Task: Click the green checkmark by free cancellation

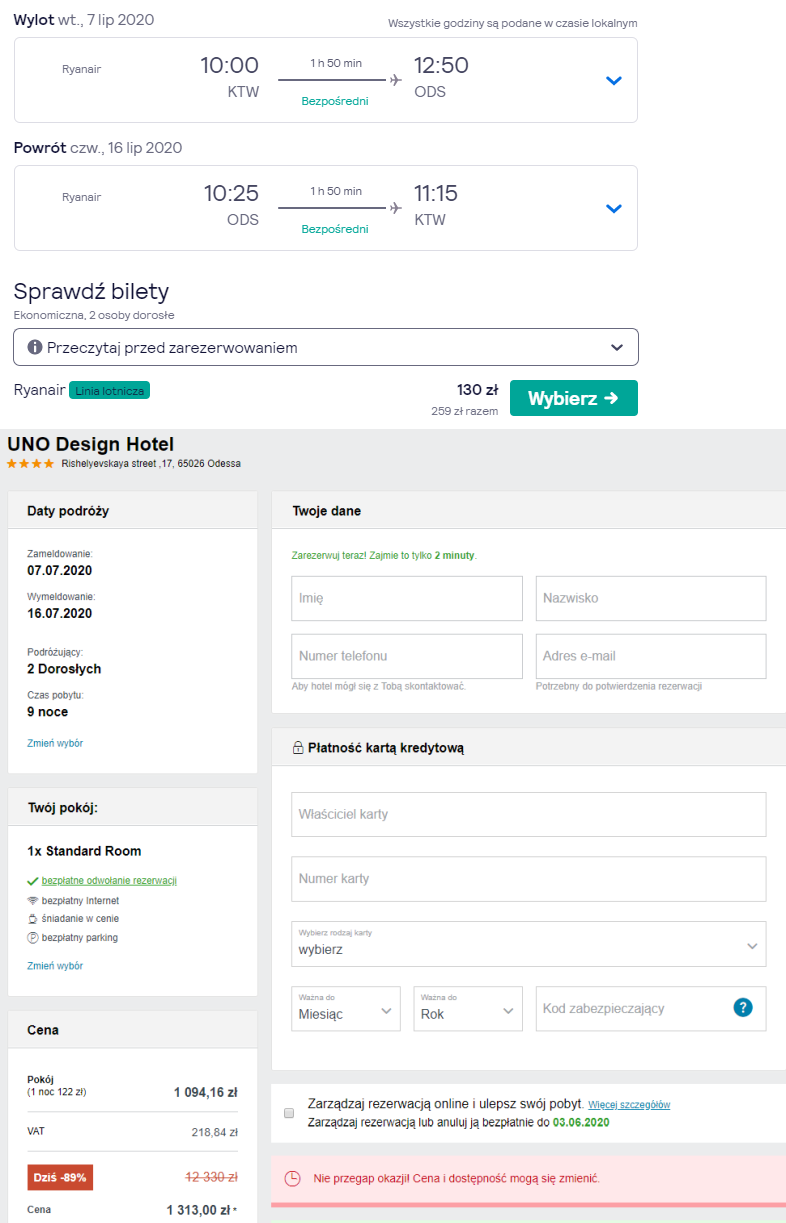Action: coord(33,881)
